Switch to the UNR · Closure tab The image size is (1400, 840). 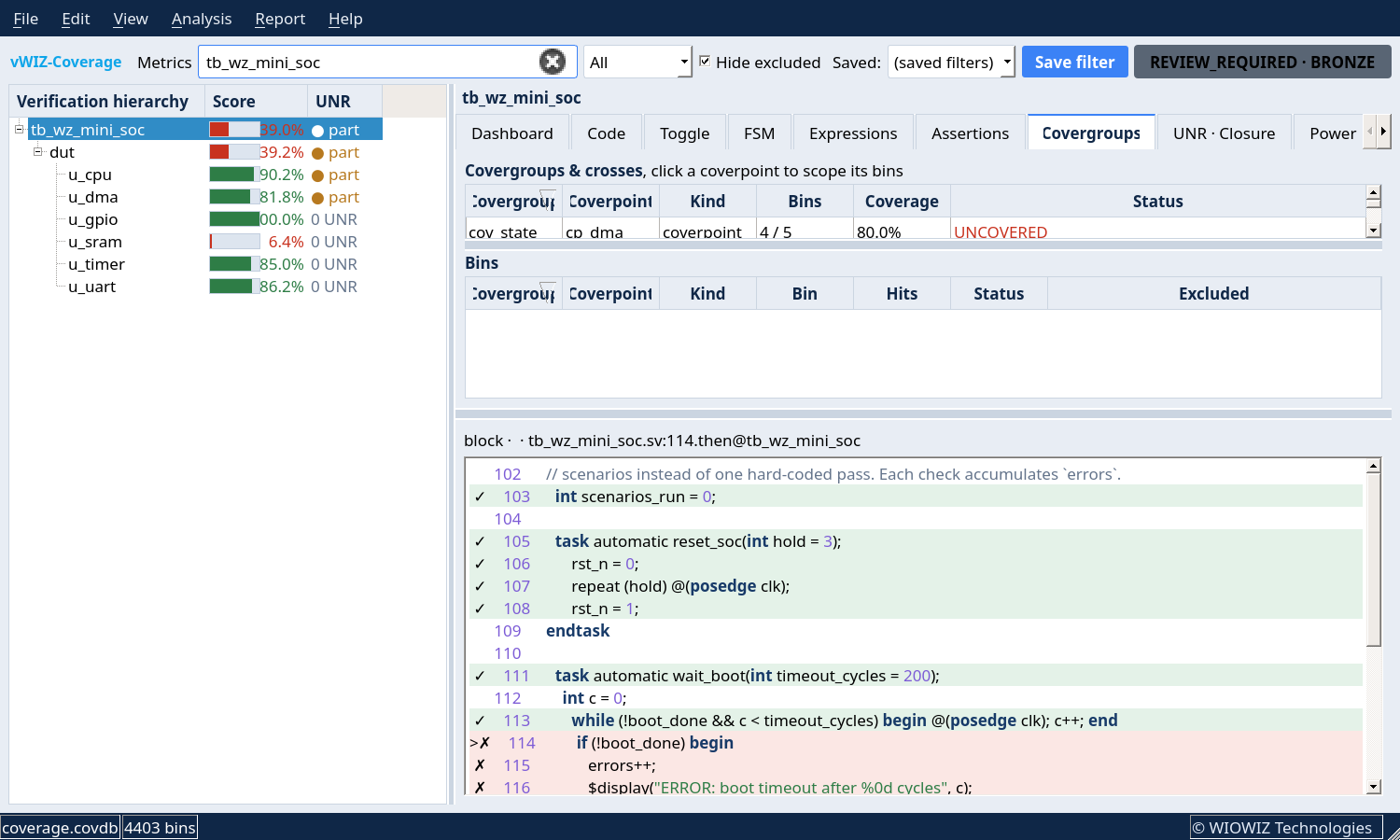coord(1224,133)
